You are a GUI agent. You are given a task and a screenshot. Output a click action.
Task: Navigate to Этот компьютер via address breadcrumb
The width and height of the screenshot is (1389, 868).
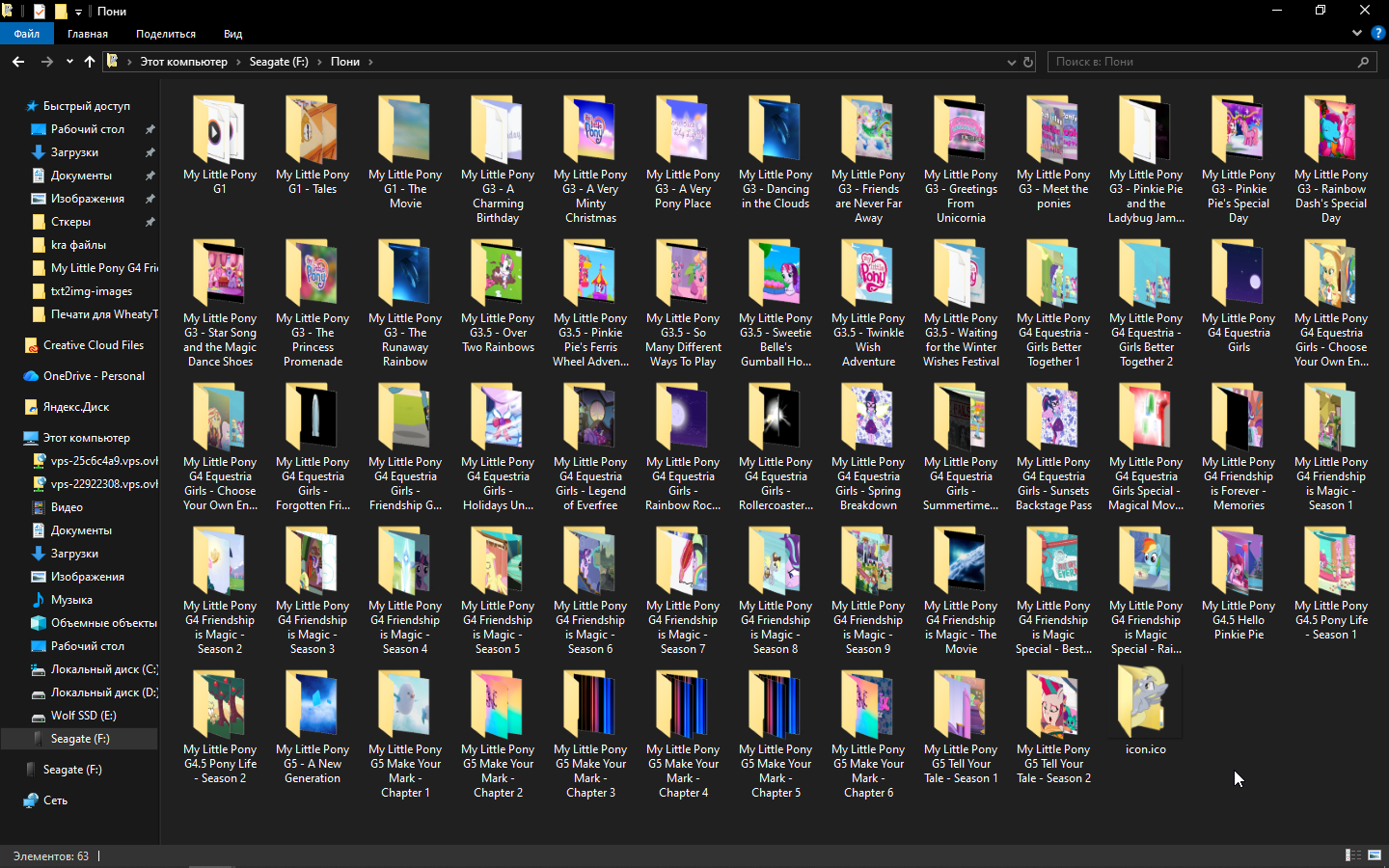(x=184, y=62)
